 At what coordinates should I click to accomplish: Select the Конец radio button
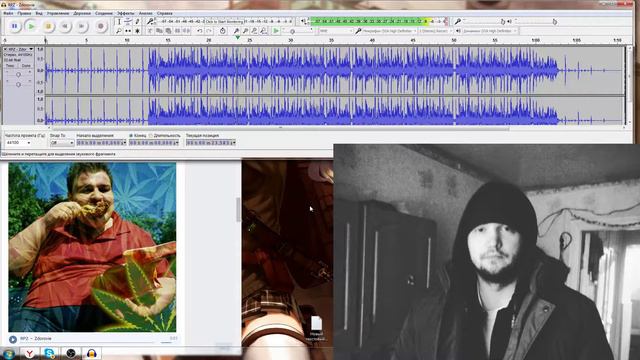131,136
